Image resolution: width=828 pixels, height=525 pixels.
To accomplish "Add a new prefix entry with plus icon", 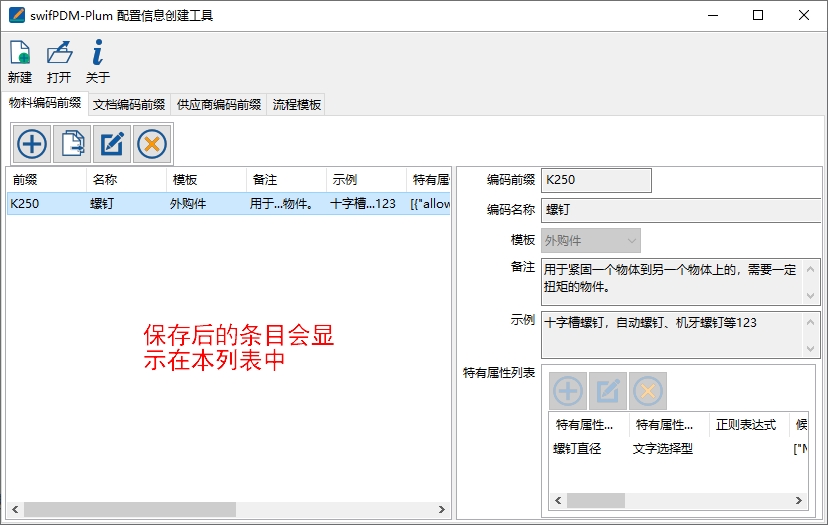I will (32, 144).
